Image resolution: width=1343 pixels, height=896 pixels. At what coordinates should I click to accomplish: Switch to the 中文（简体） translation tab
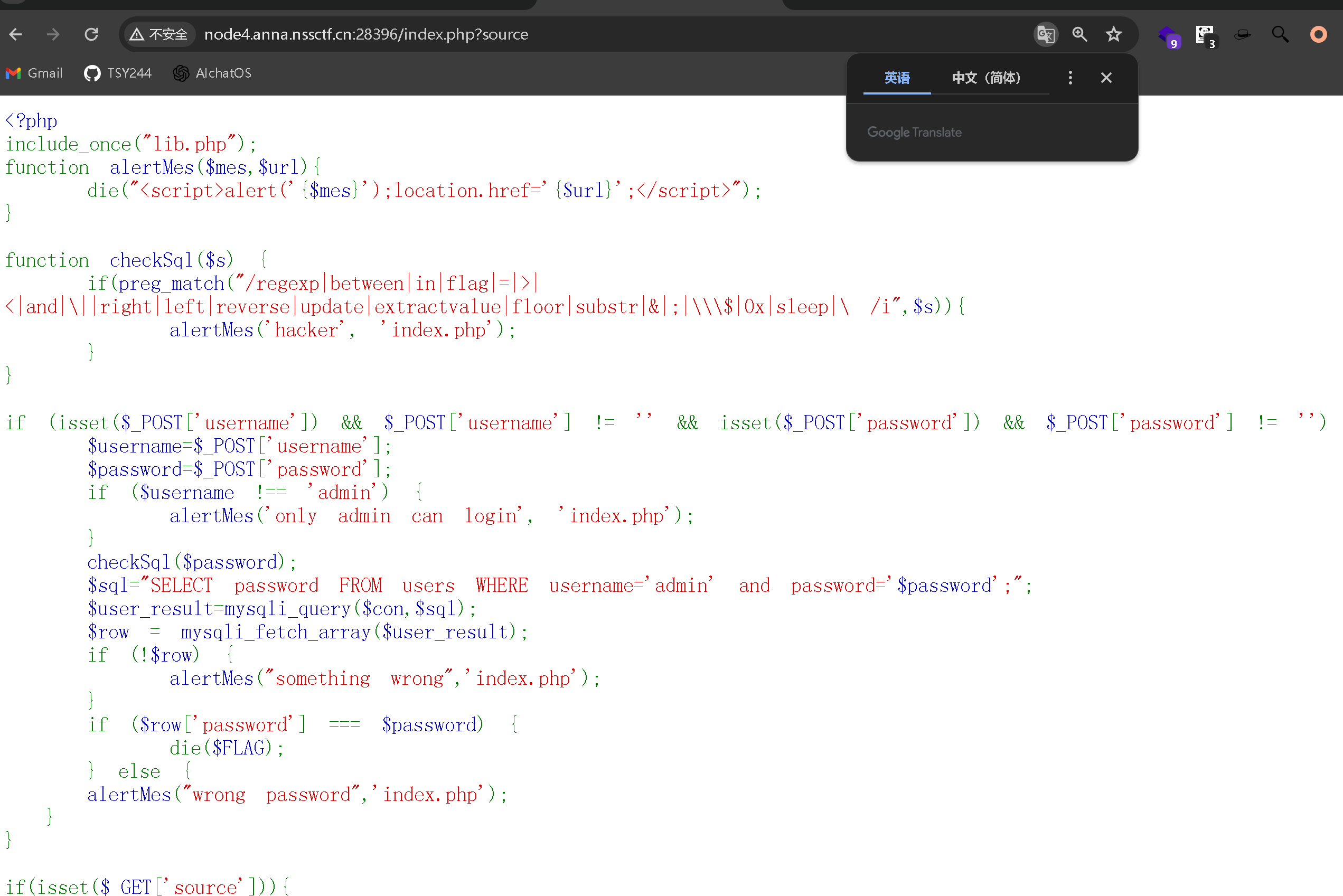986,78
